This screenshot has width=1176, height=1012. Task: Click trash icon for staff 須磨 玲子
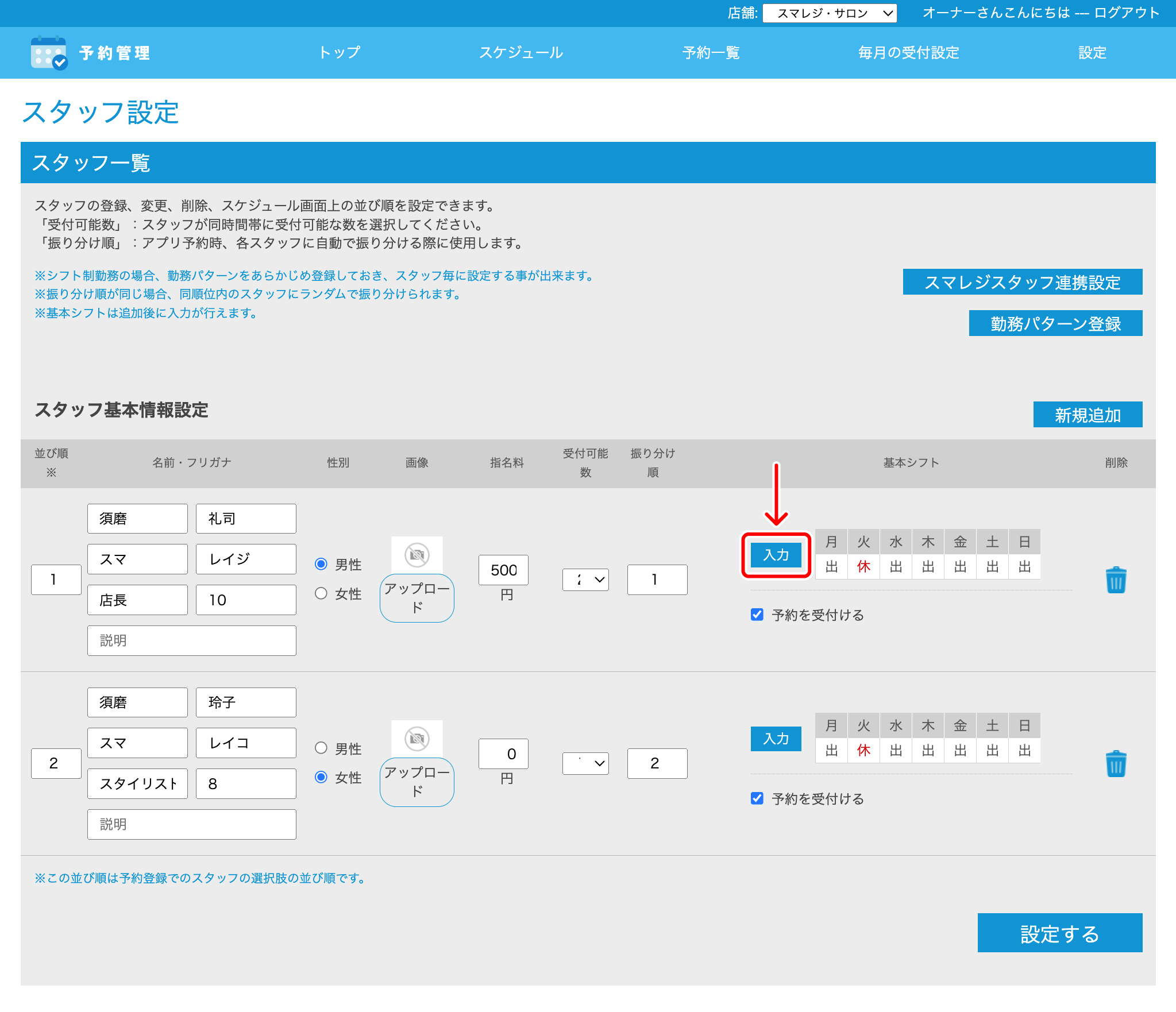pyautogui.click(x=1116, y=764)
